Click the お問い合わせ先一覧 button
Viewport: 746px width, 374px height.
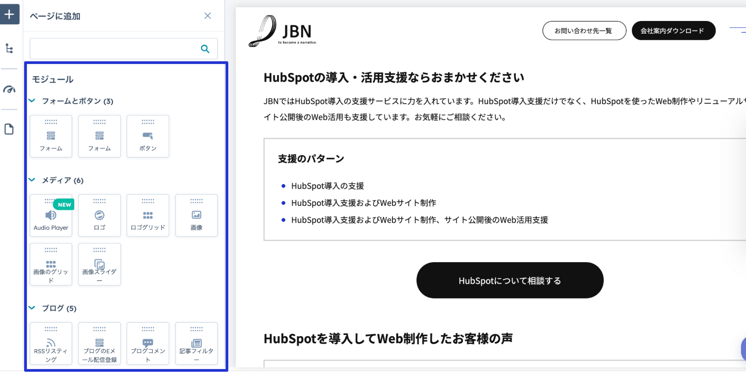coord(584,31)
